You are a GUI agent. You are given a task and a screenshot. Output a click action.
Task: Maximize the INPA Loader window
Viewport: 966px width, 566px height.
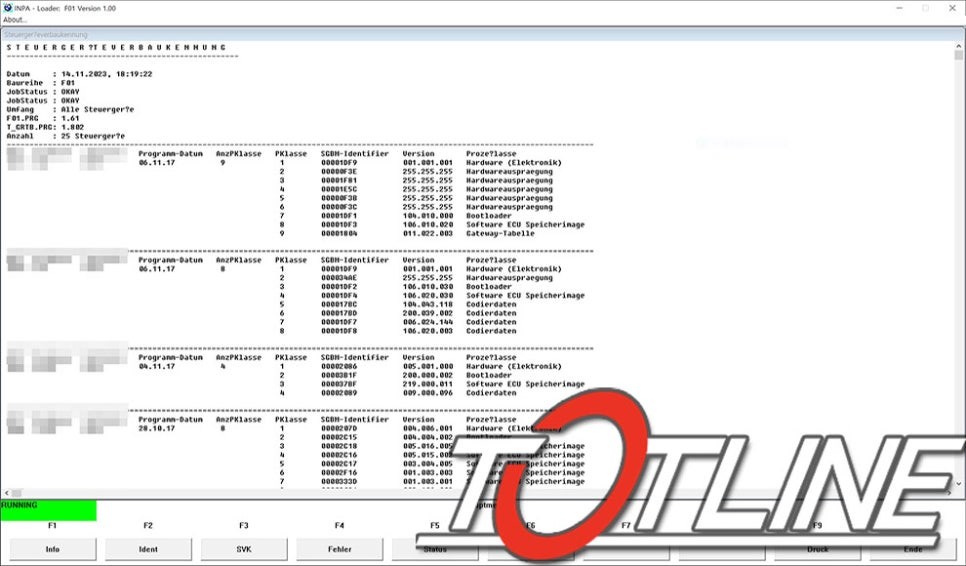[x=924, y=8]
